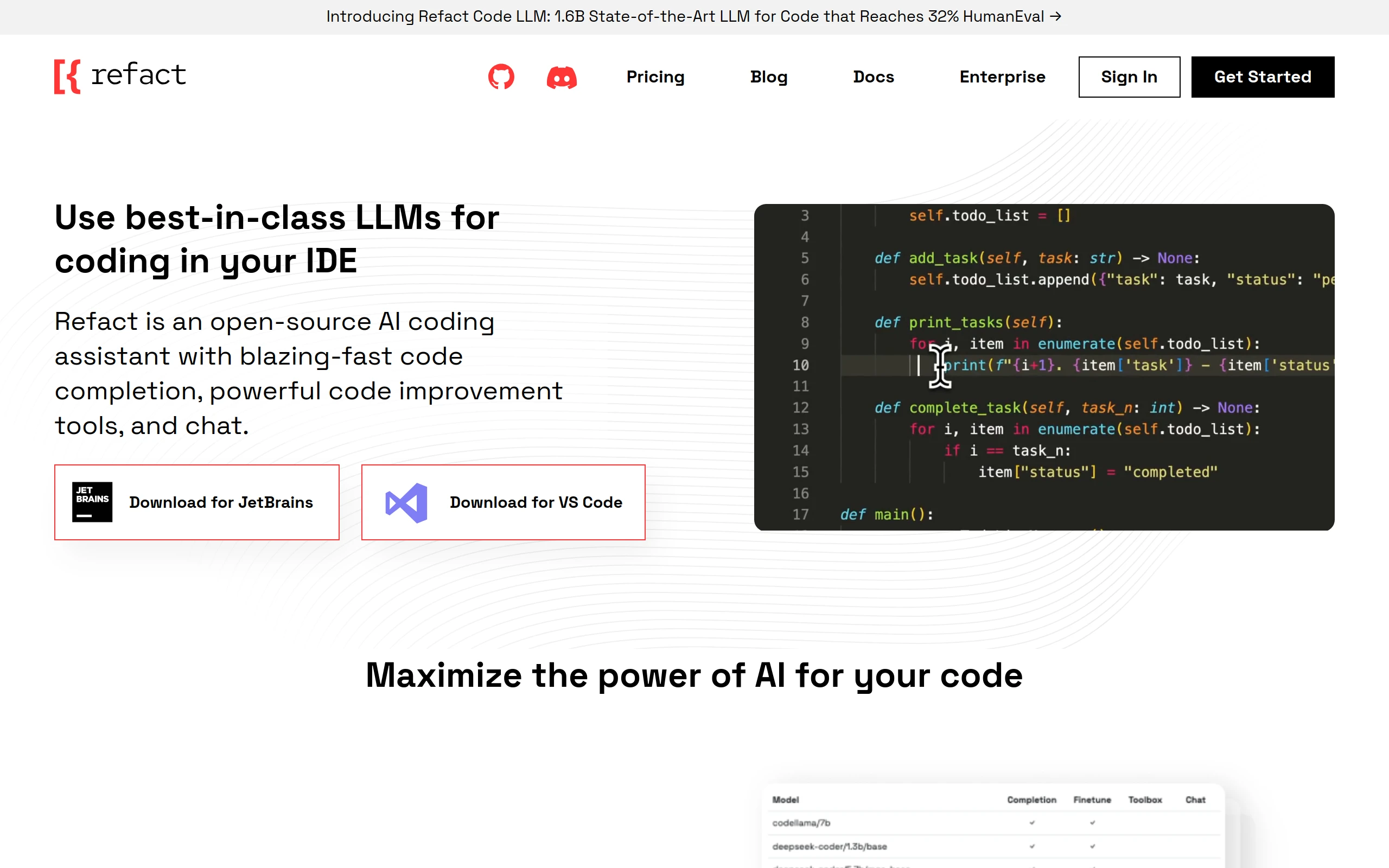Image resolution: width=1389 pixels, height=868 pixels.
Task: Click the arrow in announcement banner
Action: (1055, 16)
